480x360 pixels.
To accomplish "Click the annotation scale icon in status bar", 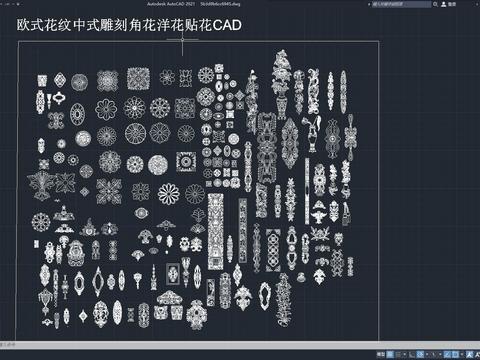I will tap(470, 354).
